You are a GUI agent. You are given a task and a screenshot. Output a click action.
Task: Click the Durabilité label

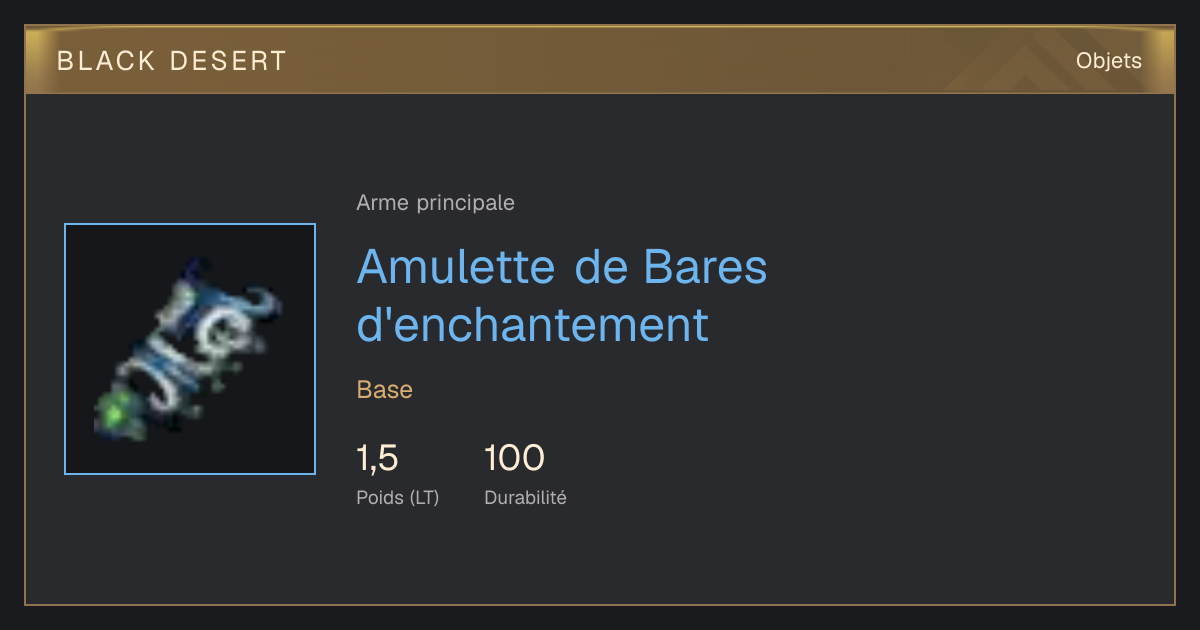(525, 497)
